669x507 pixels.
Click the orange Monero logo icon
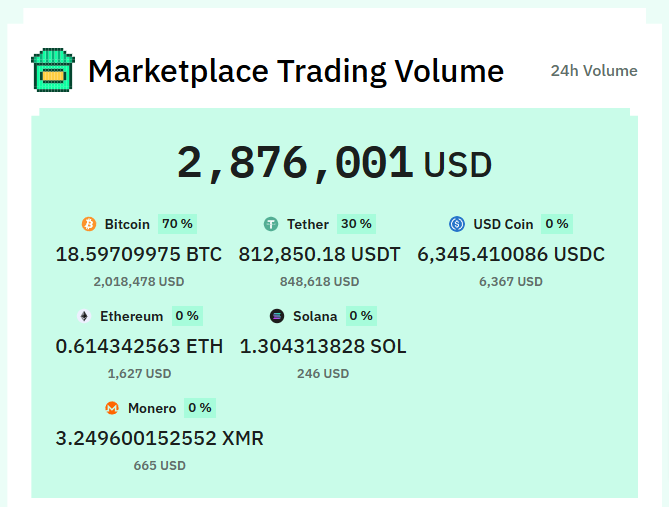(112, 408)
